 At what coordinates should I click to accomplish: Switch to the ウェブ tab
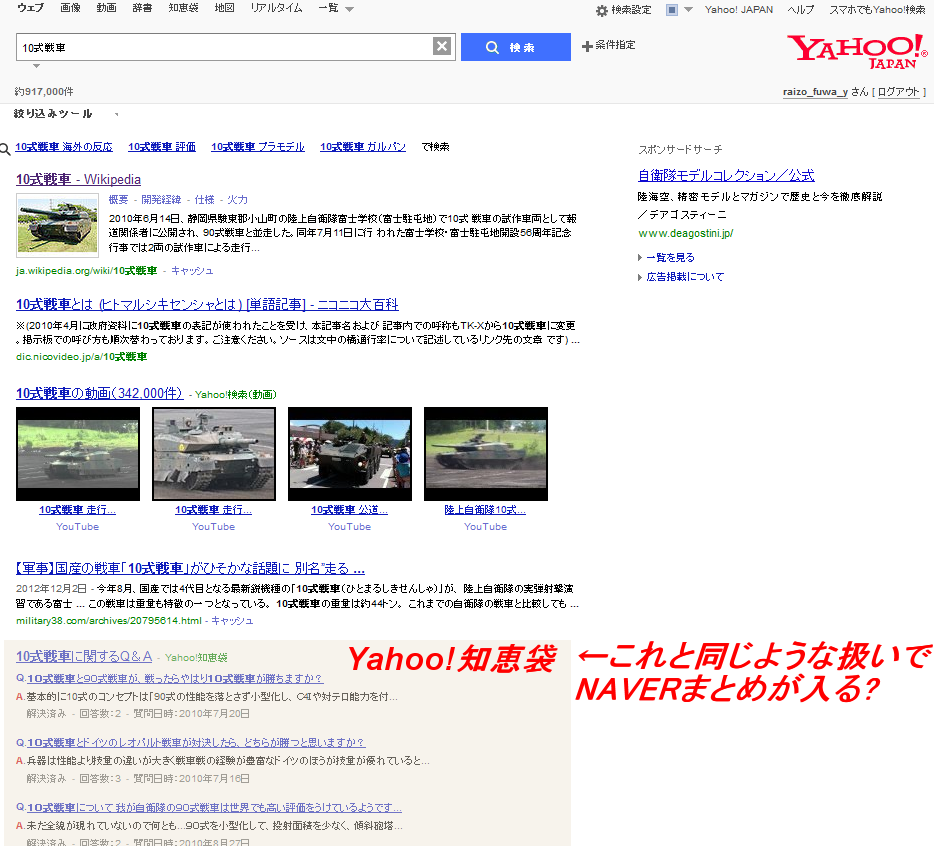(x=30, y=8)
